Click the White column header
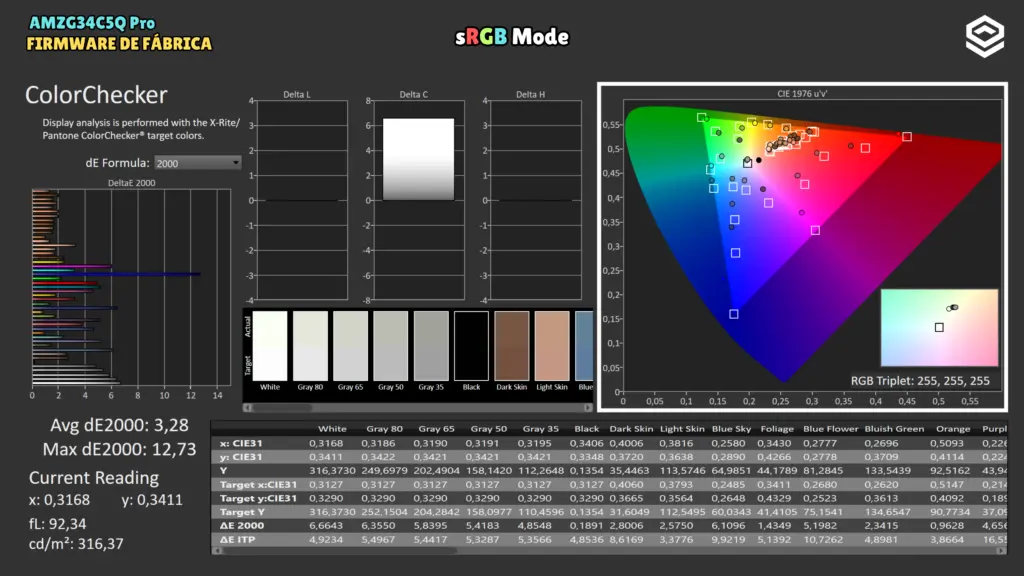 pyautogui.click(x=332, y=429)
